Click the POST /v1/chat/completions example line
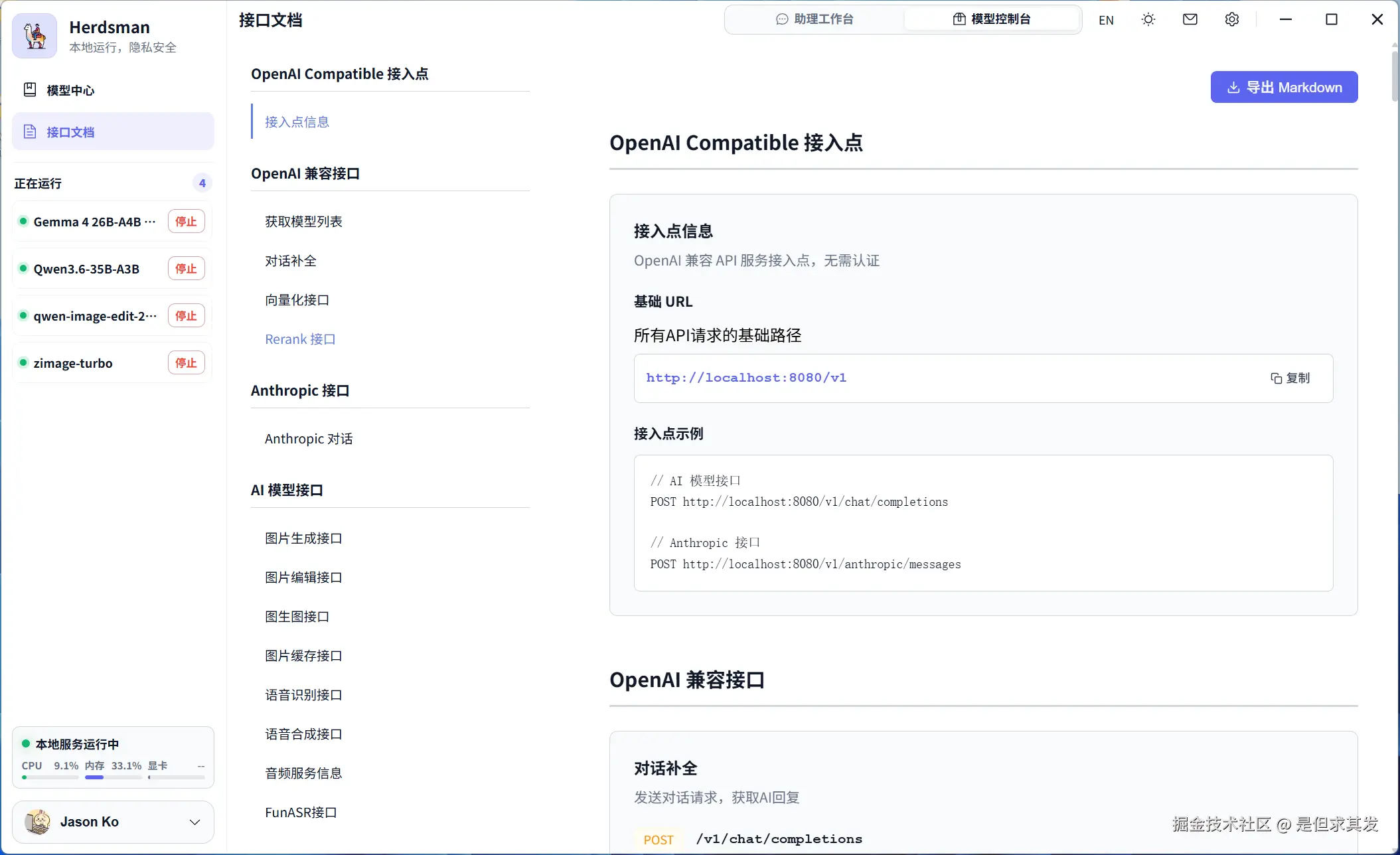 pyautogui.click(x=799, y=502)
